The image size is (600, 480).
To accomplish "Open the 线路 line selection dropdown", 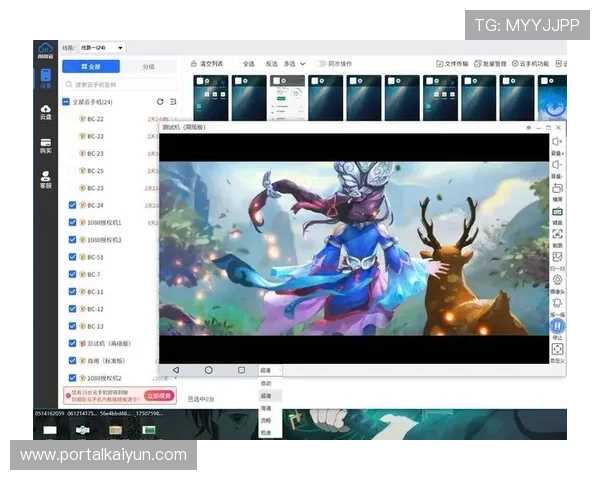I will pyautogui.click(x=102, y=47).
